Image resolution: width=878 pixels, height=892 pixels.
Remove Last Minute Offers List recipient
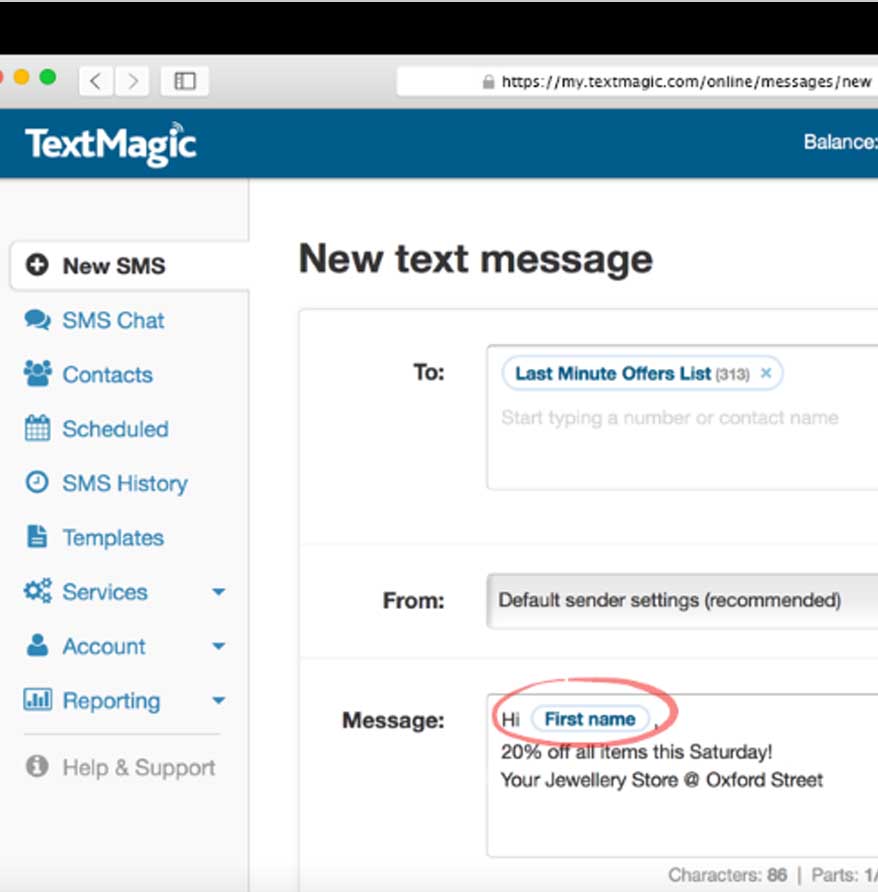coord(766,374)
